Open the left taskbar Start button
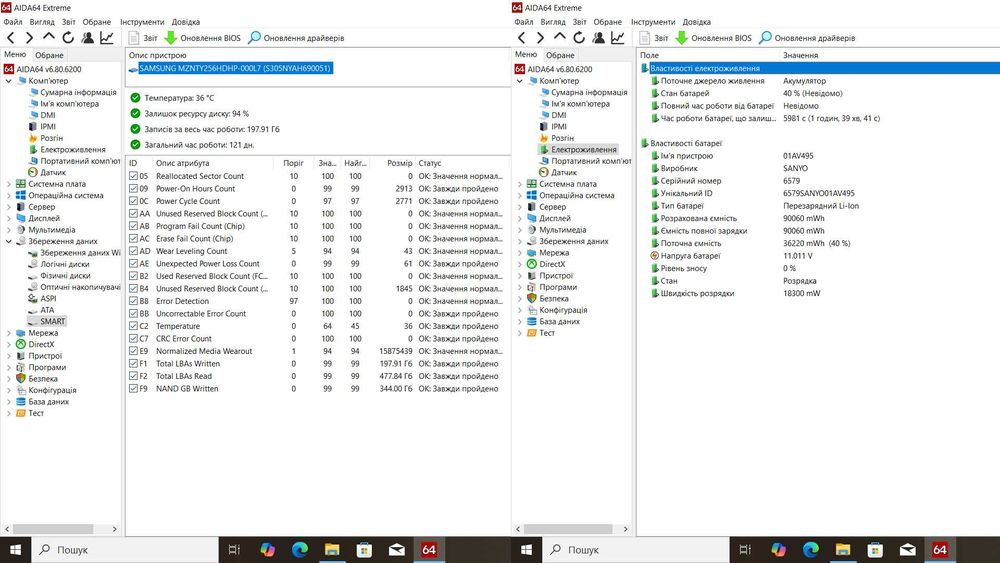Viewport: 1000px width, 563px height. point(15,550)
